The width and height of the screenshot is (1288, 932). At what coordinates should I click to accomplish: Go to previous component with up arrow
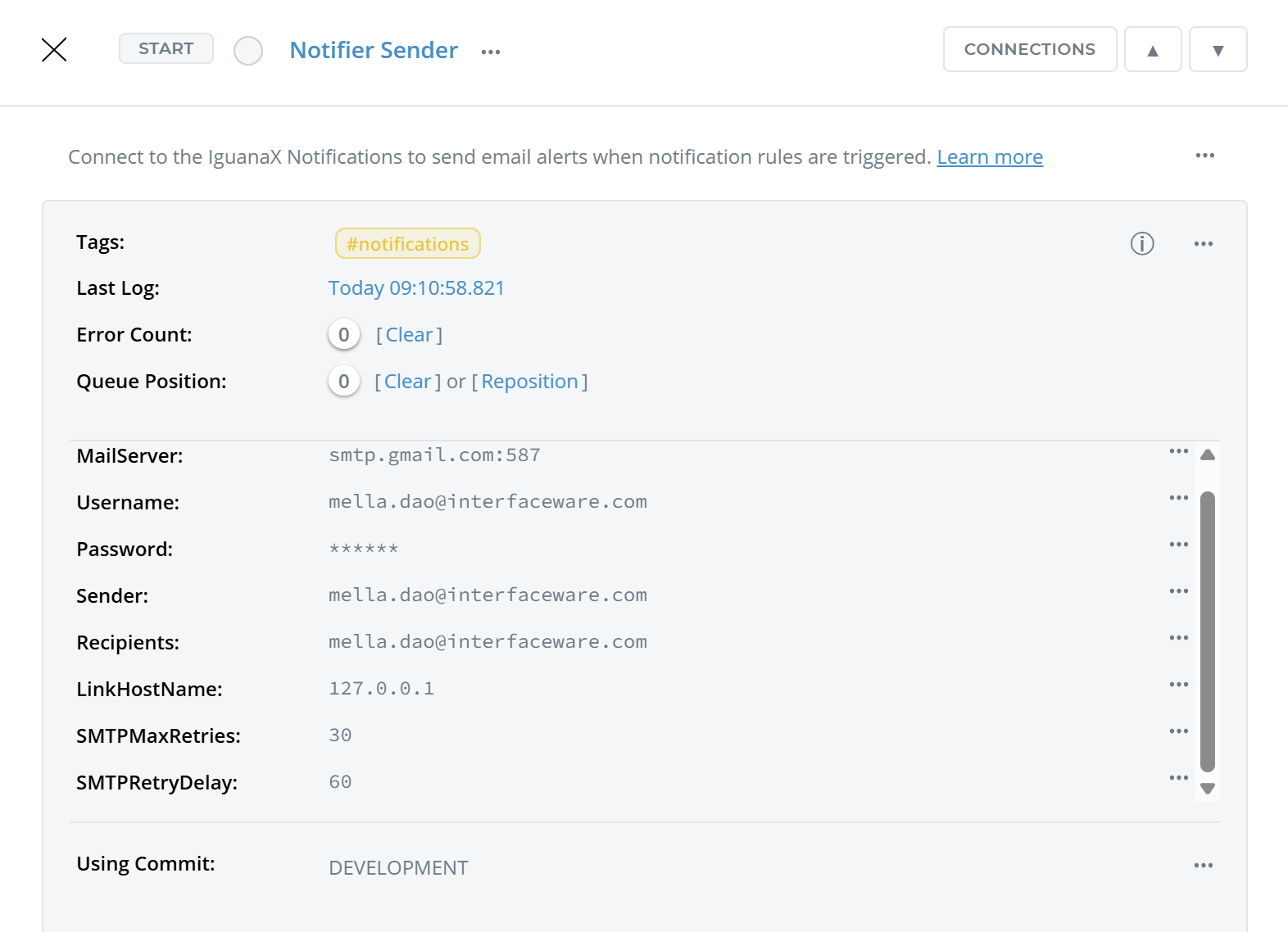pyautogui.click(x=1152, y=50)
